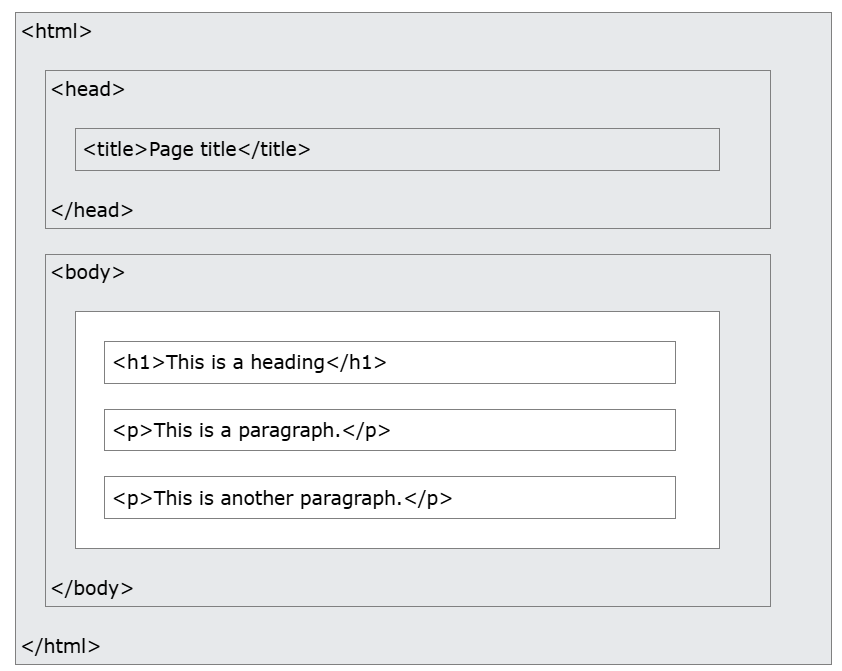
Task: Select the <p>This is a paragraph.</p> box
Action: pos(520,431)
